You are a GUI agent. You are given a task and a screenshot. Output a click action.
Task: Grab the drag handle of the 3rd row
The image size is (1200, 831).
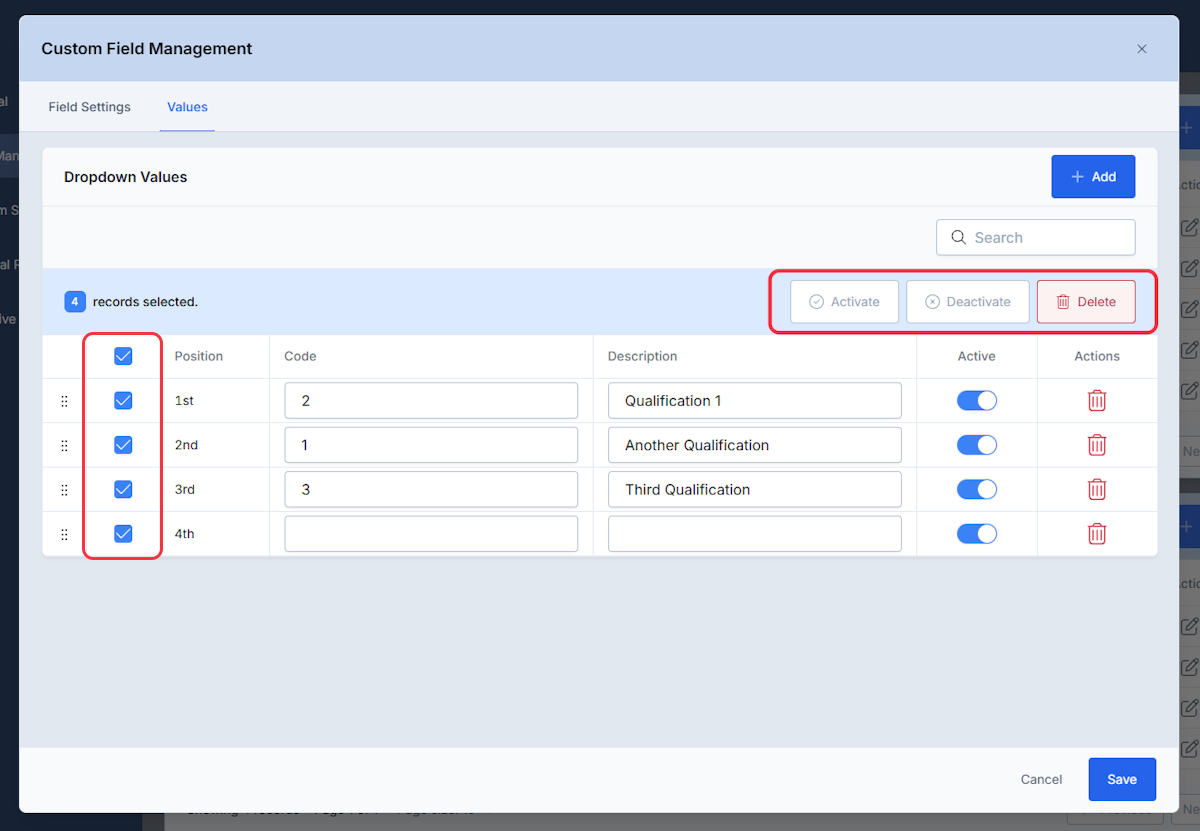point(64,489)
